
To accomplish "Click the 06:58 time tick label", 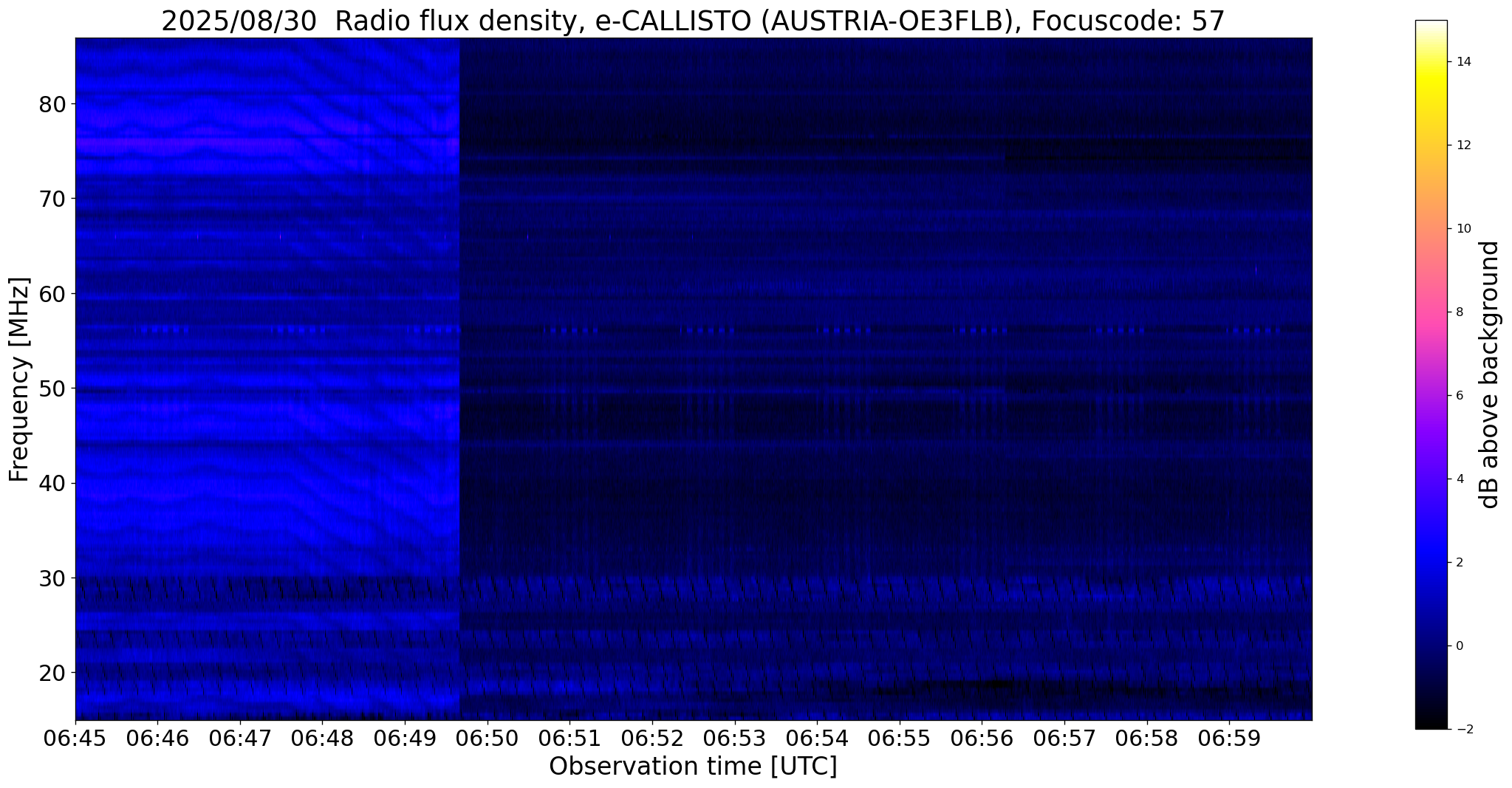I will [1147, 739].
